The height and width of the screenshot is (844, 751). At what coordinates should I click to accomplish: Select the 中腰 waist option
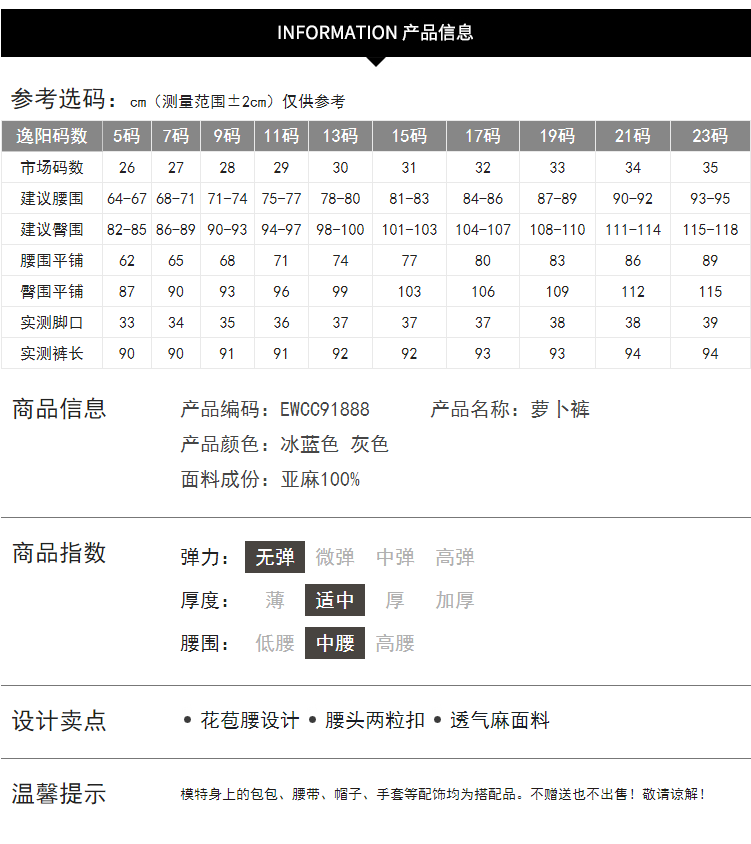pos(335,643)
